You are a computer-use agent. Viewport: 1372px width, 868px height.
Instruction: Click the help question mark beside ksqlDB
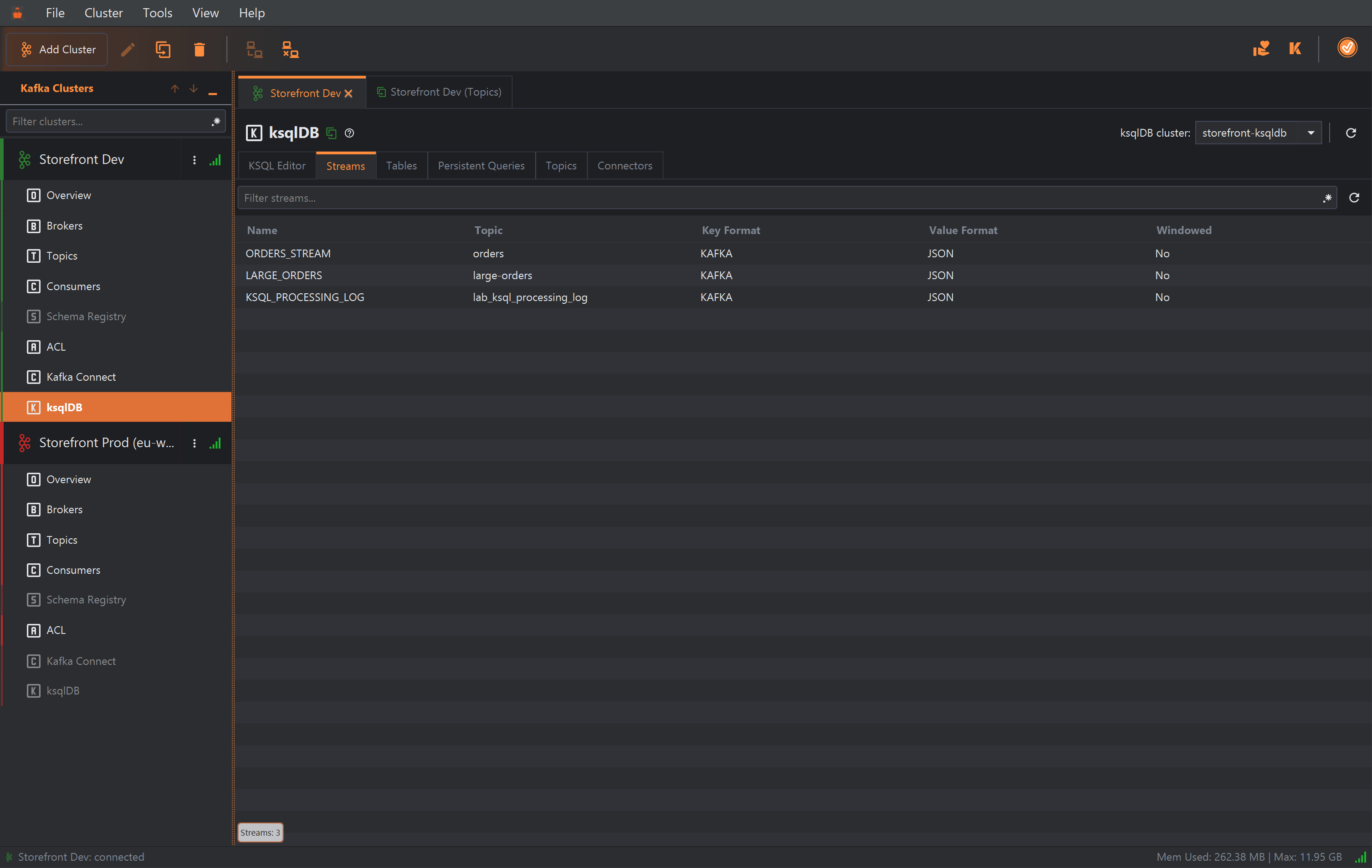tap(349, 133)
